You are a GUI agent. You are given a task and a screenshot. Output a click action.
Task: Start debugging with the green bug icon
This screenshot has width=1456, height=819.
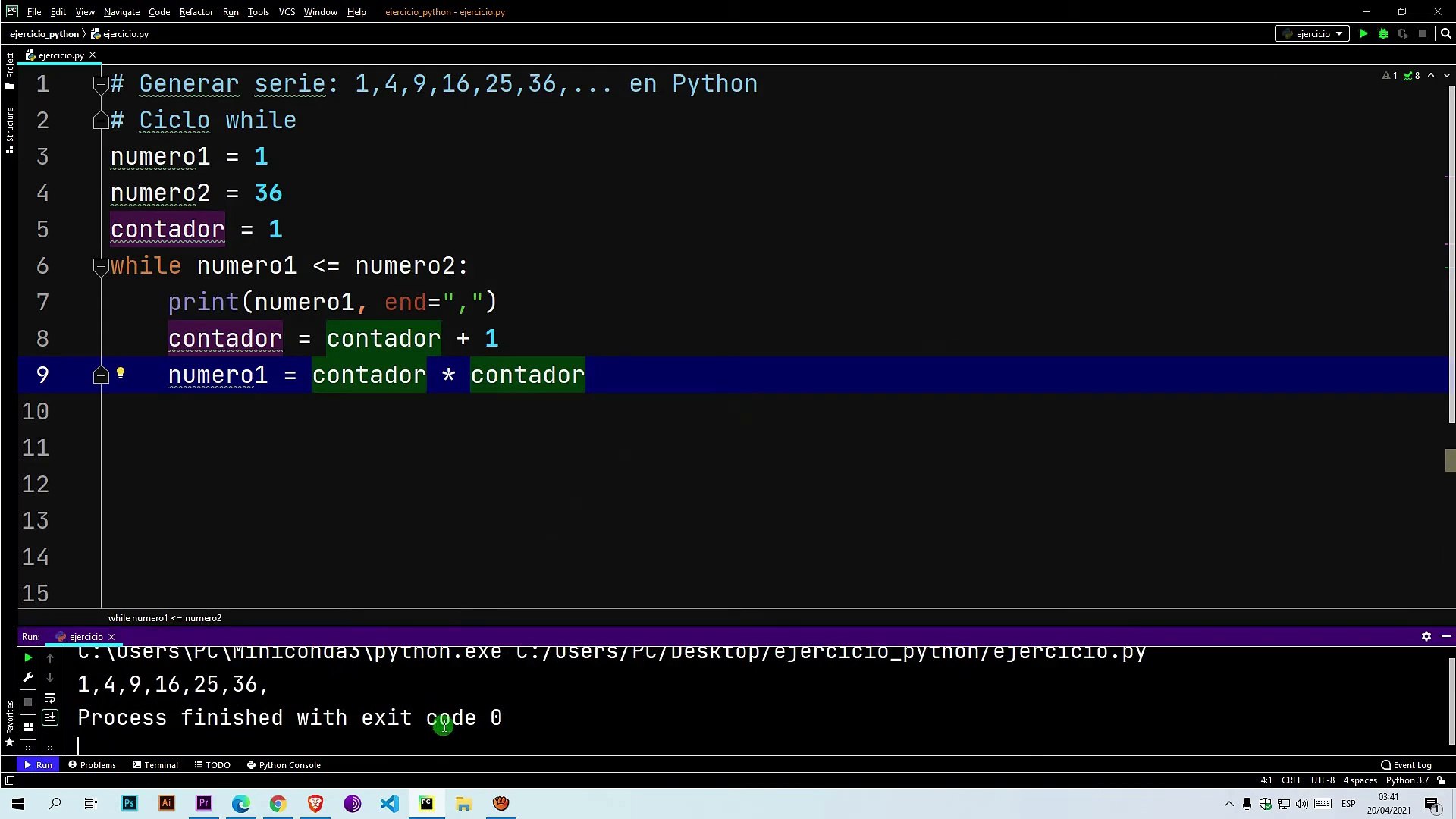pyautogui.click(x=1383, y=34)
